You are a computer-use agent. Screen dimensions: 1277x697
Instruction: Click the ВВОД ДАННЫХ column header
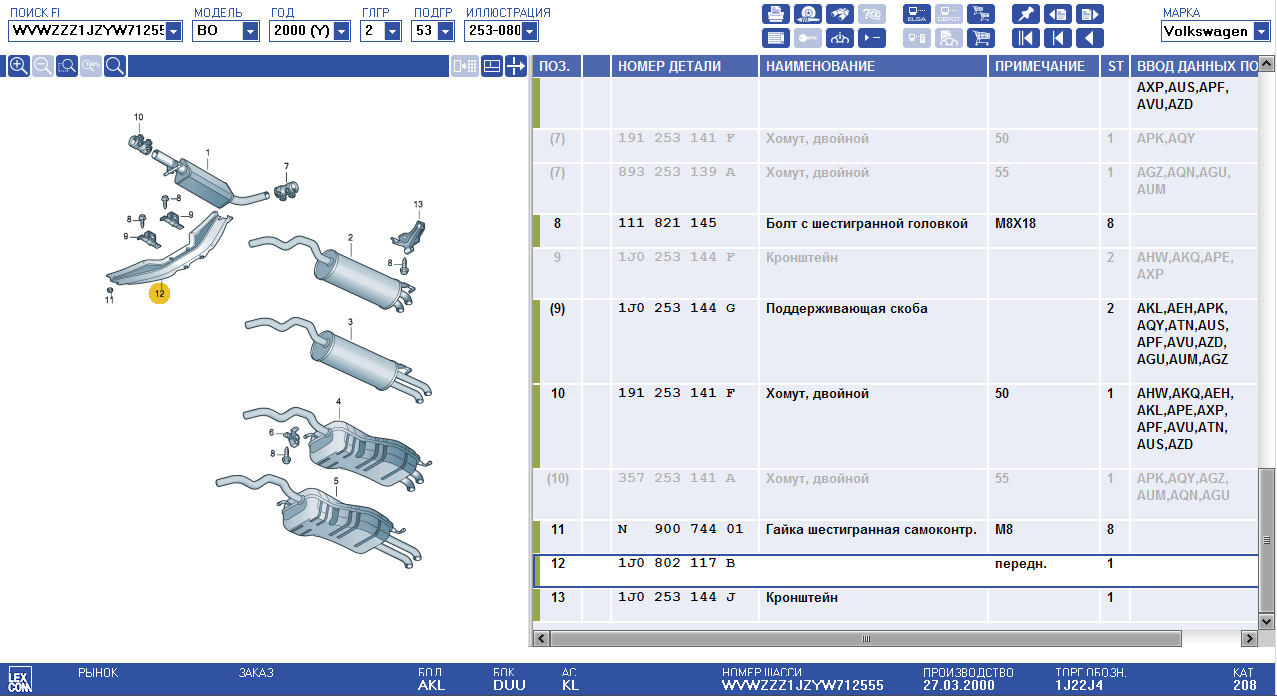pos(1194,66)
